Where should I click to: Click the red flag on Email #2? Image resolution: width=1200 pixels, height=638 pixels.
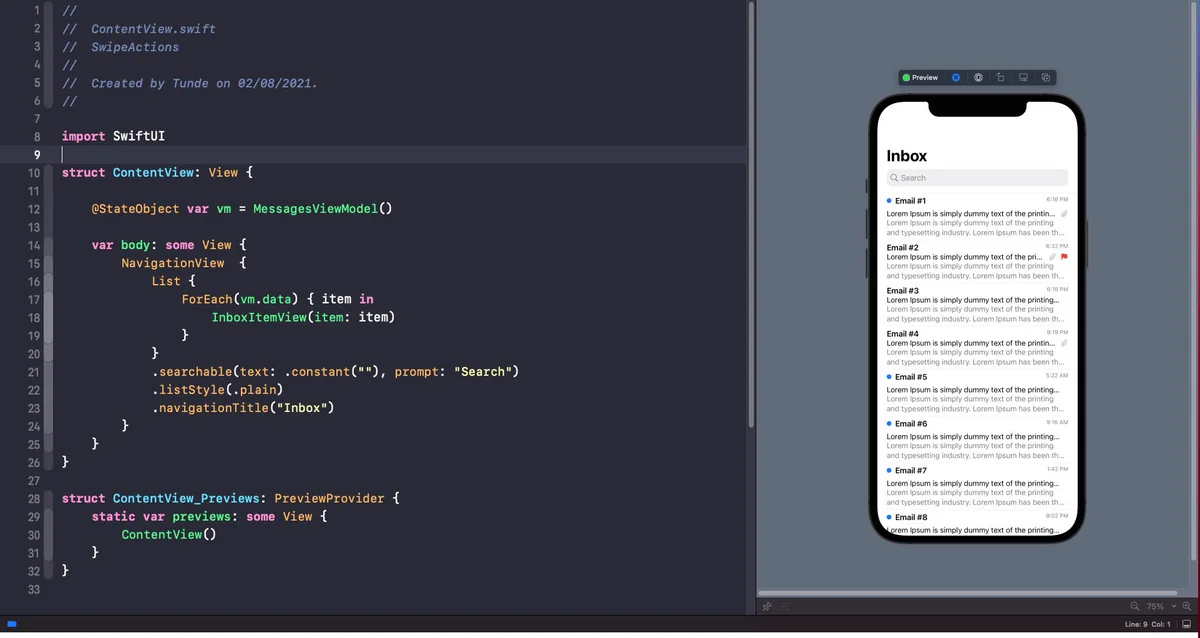[1064, 257]
